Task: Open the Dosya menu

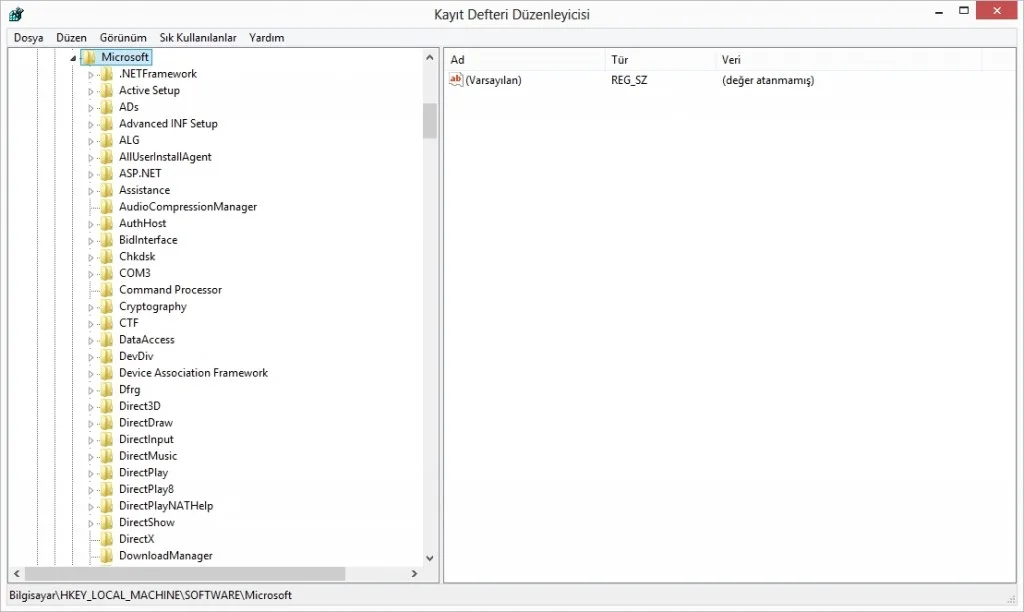Action: click(28, 38)
